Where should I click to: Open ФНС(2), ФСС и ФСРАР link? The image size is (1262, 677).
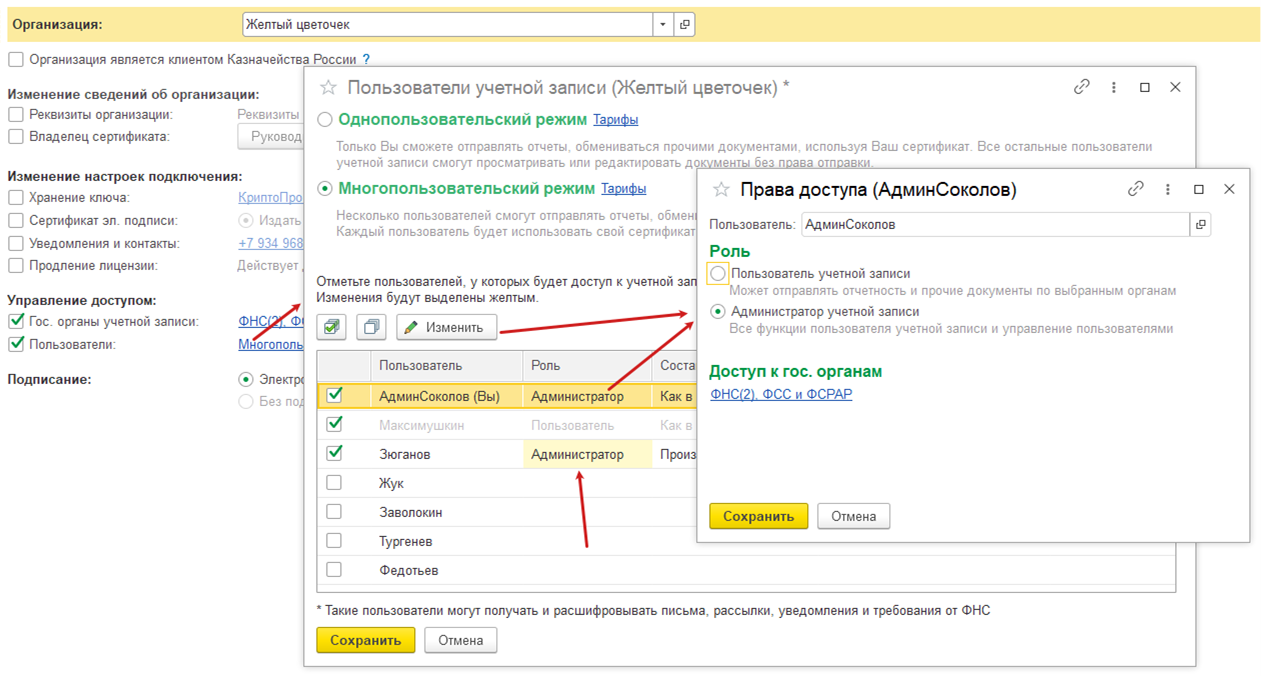(x=781, y=394)
